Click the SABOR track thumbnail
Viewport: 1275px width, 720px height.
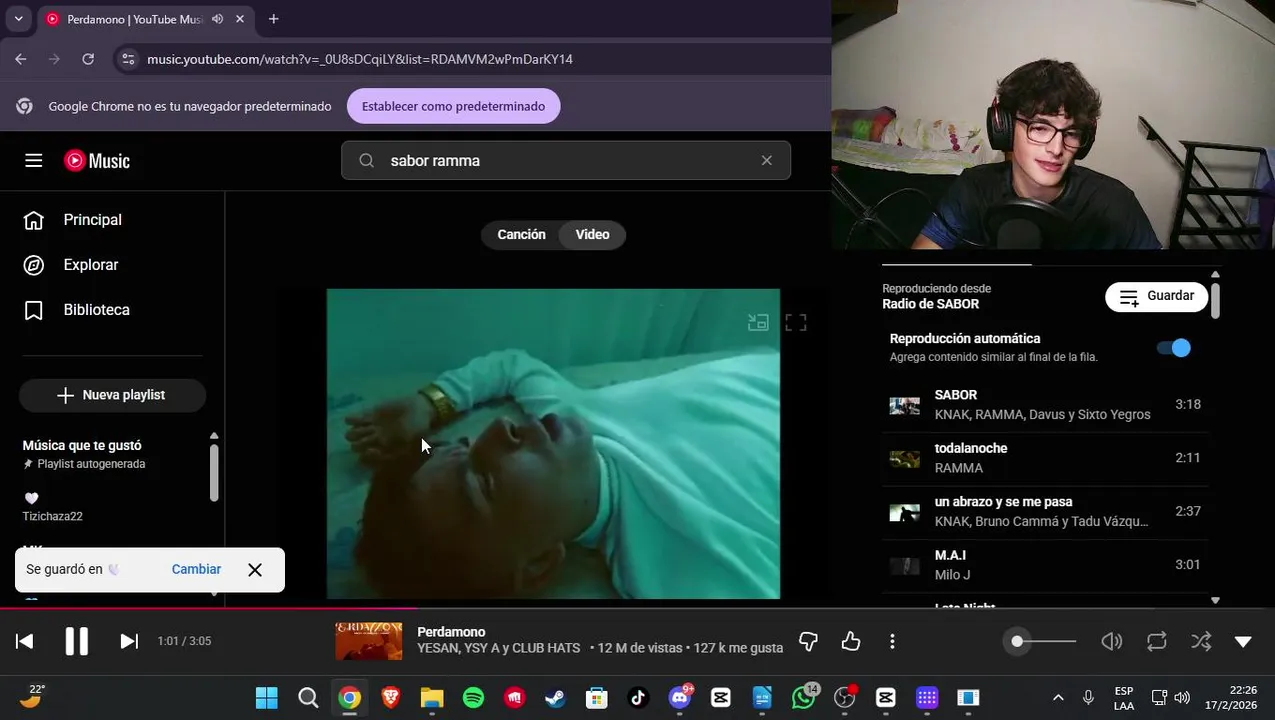pyautogui.click(x=904, y=405)
